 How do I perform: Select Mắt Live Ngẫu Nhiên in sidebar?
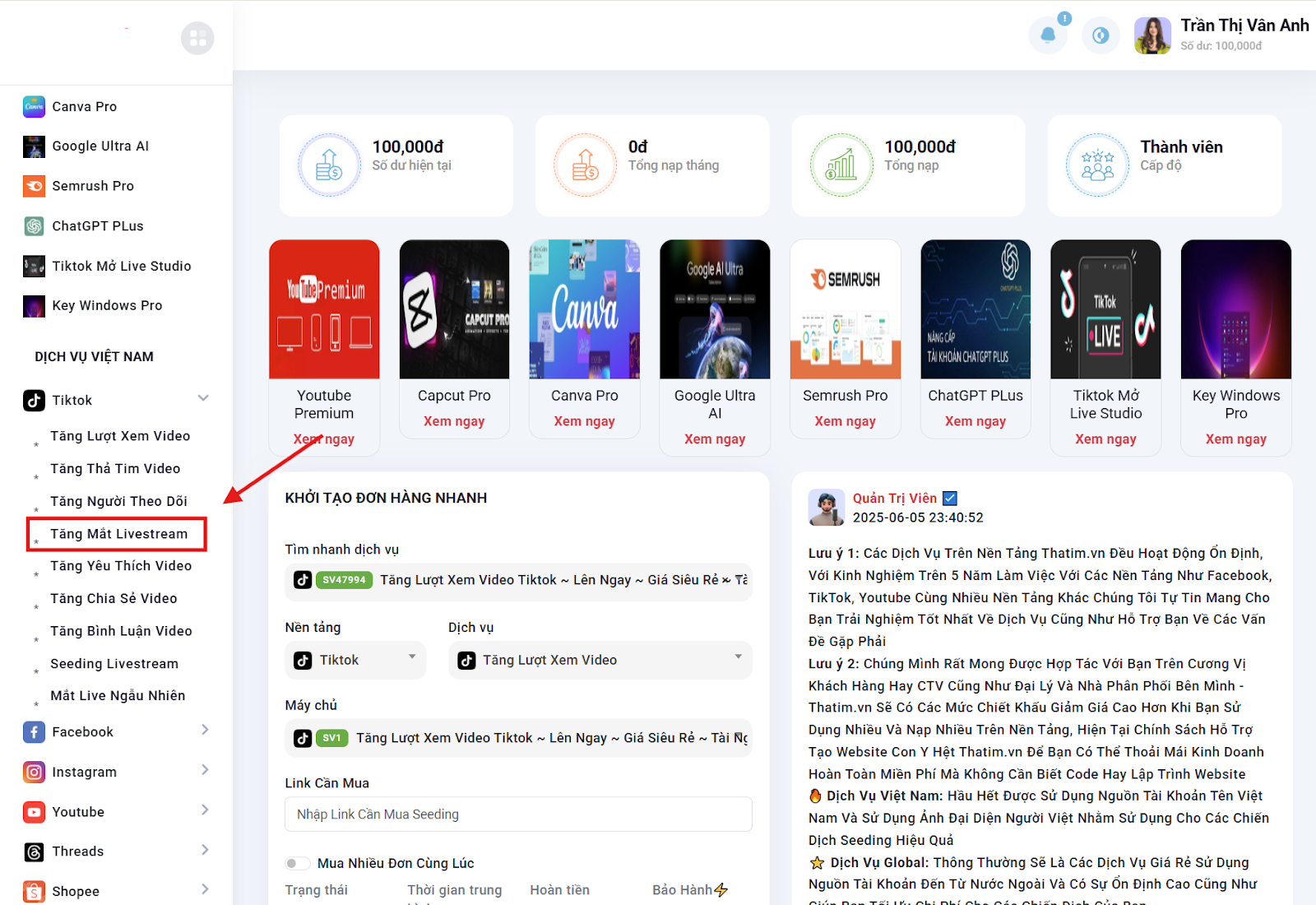(x=118, y=696)
